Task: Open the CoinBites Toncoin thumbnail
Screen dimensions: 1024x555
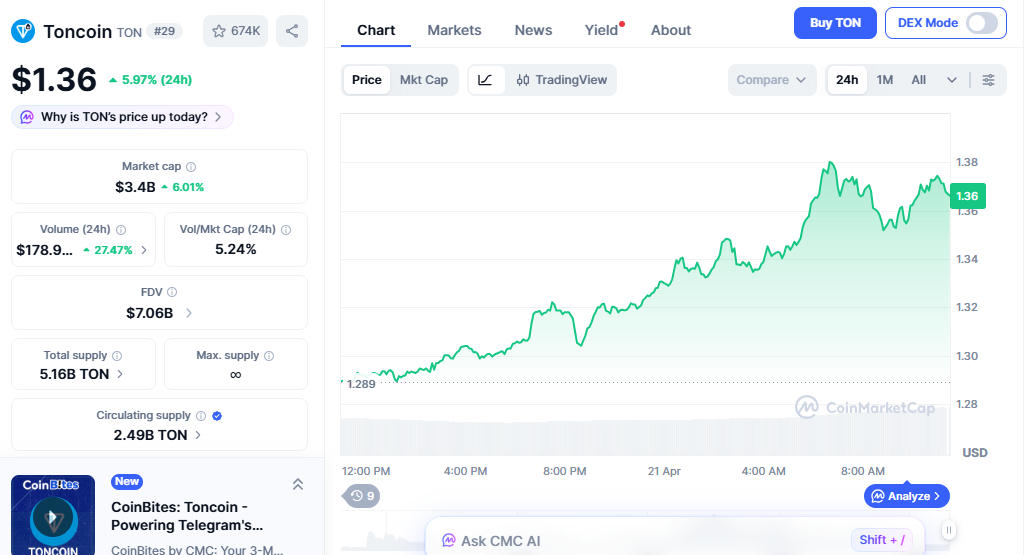Action: click(x=53, y=515)
